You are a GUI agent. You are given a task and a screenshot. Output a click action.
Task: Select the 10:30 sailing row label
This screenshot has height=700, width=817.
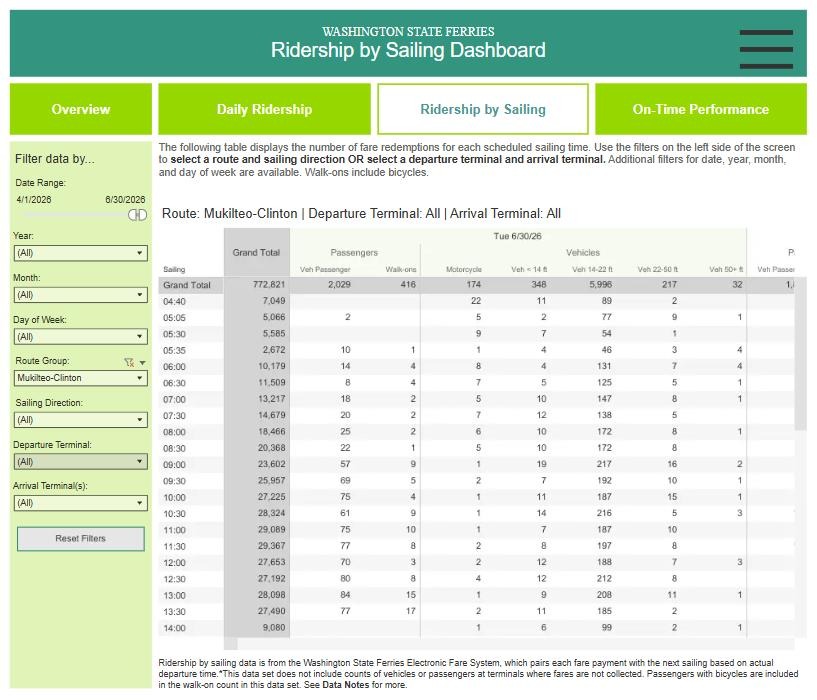click(174, 514)
